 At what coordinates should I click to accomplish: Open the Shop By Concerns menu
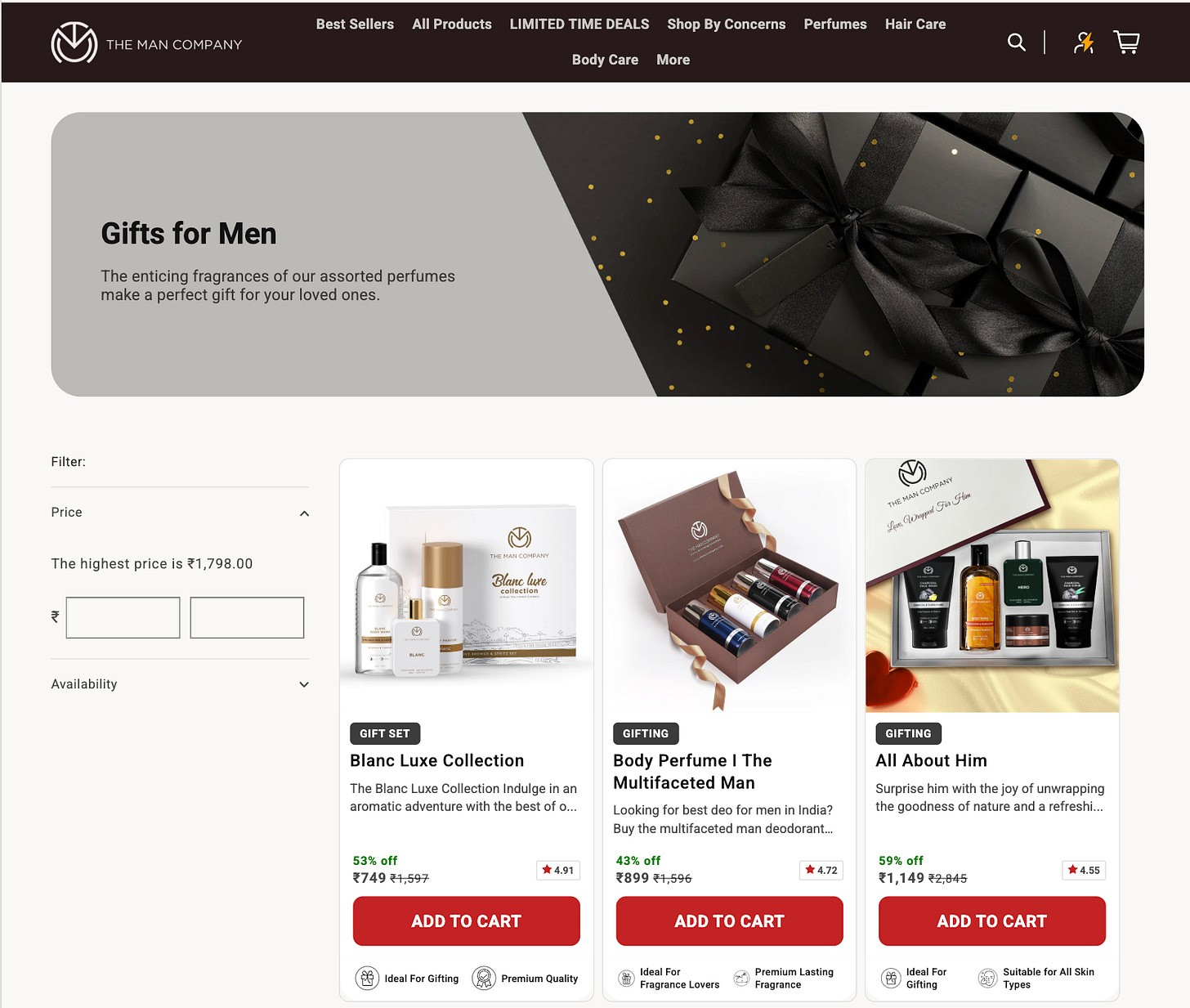pos(726,25)
